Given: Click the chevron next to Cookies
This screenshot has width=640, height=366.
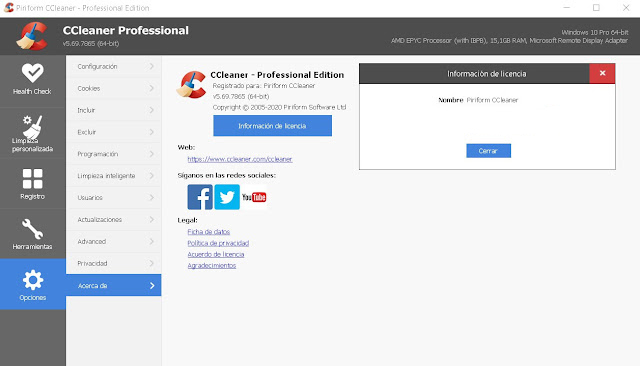Looking at the screenshot, I should (151, 88).
